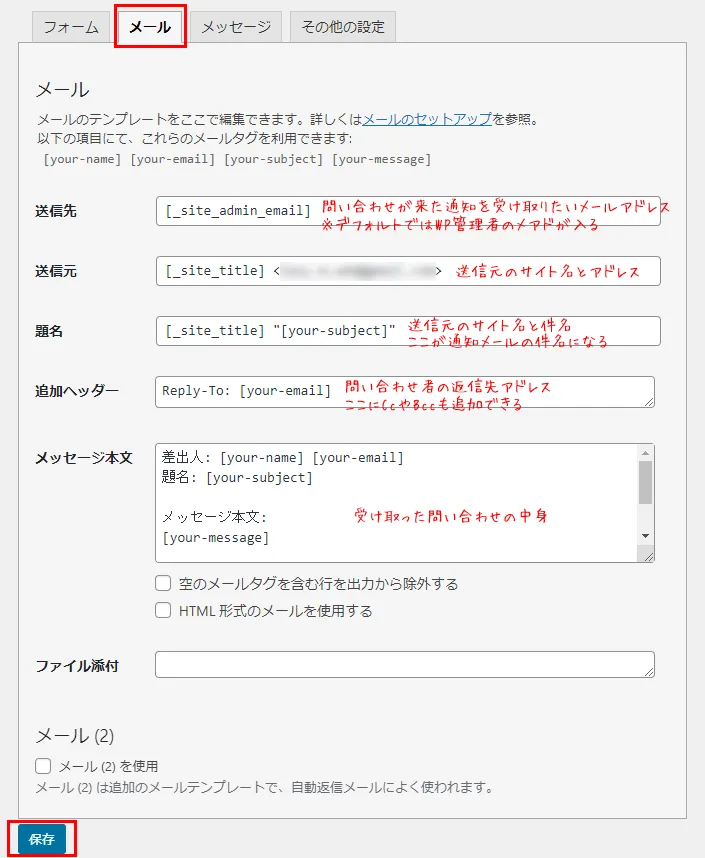Toggle HTML 形式のメールを使用する checkbox
Viewport: 705px width, 858px height.
point(163,610)
